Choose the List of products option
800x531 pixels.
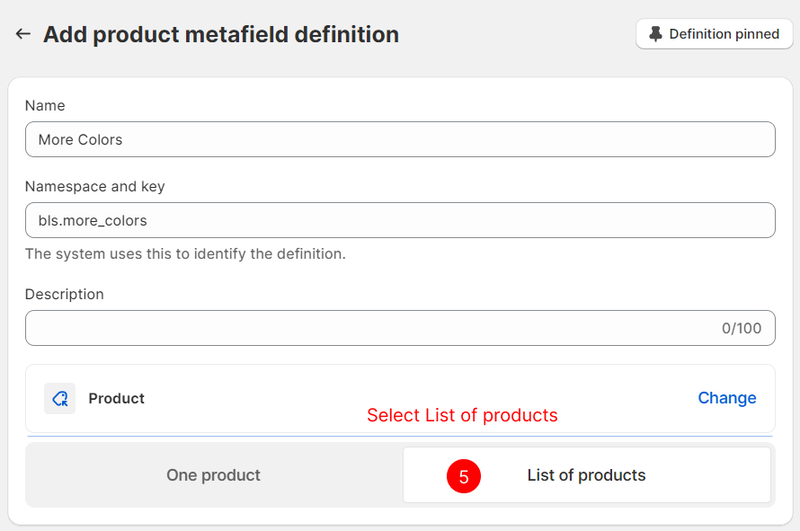coord(586,475)
